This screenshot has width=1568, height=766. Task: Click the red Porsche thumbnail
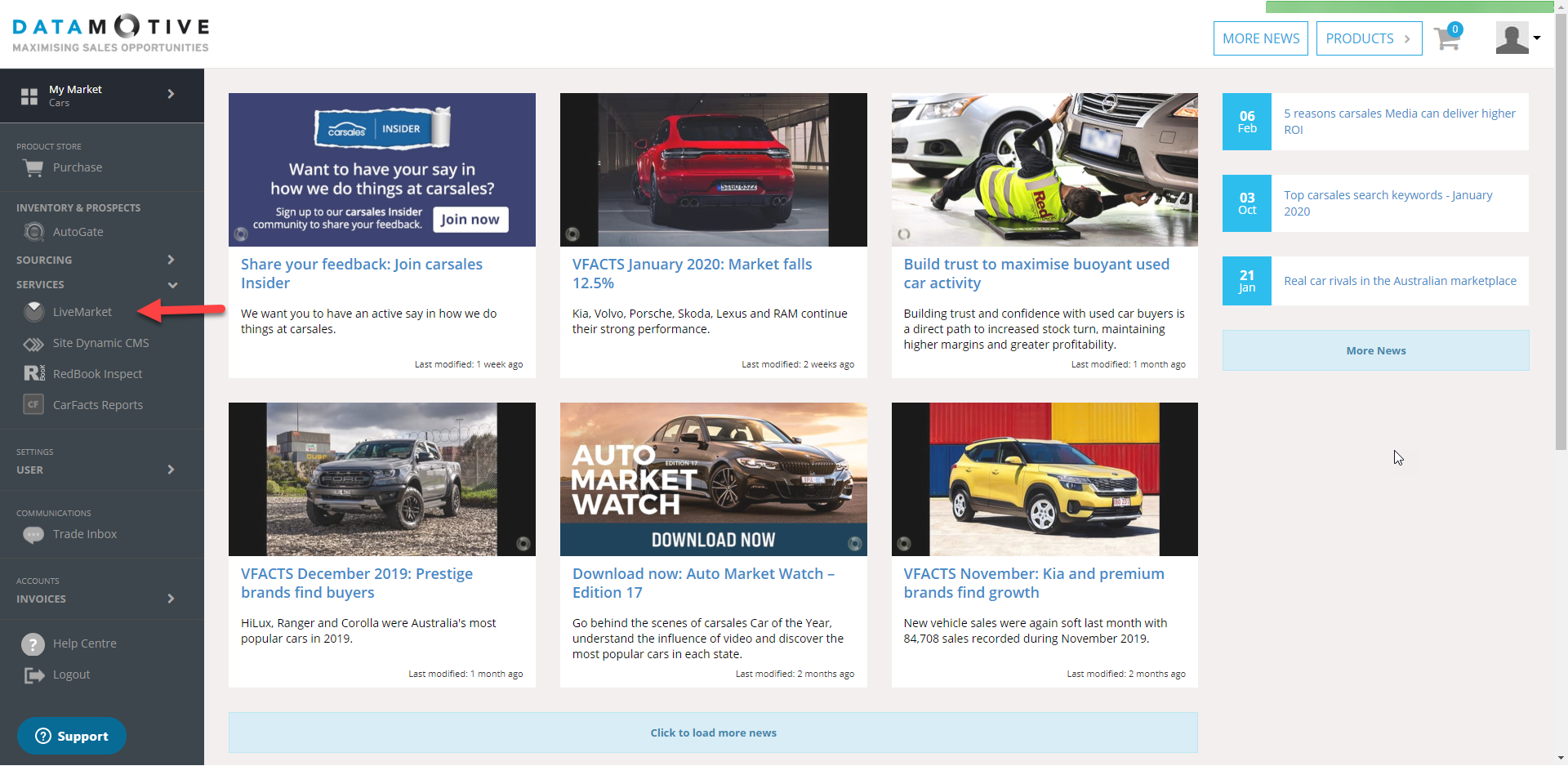tap(713, 170)
